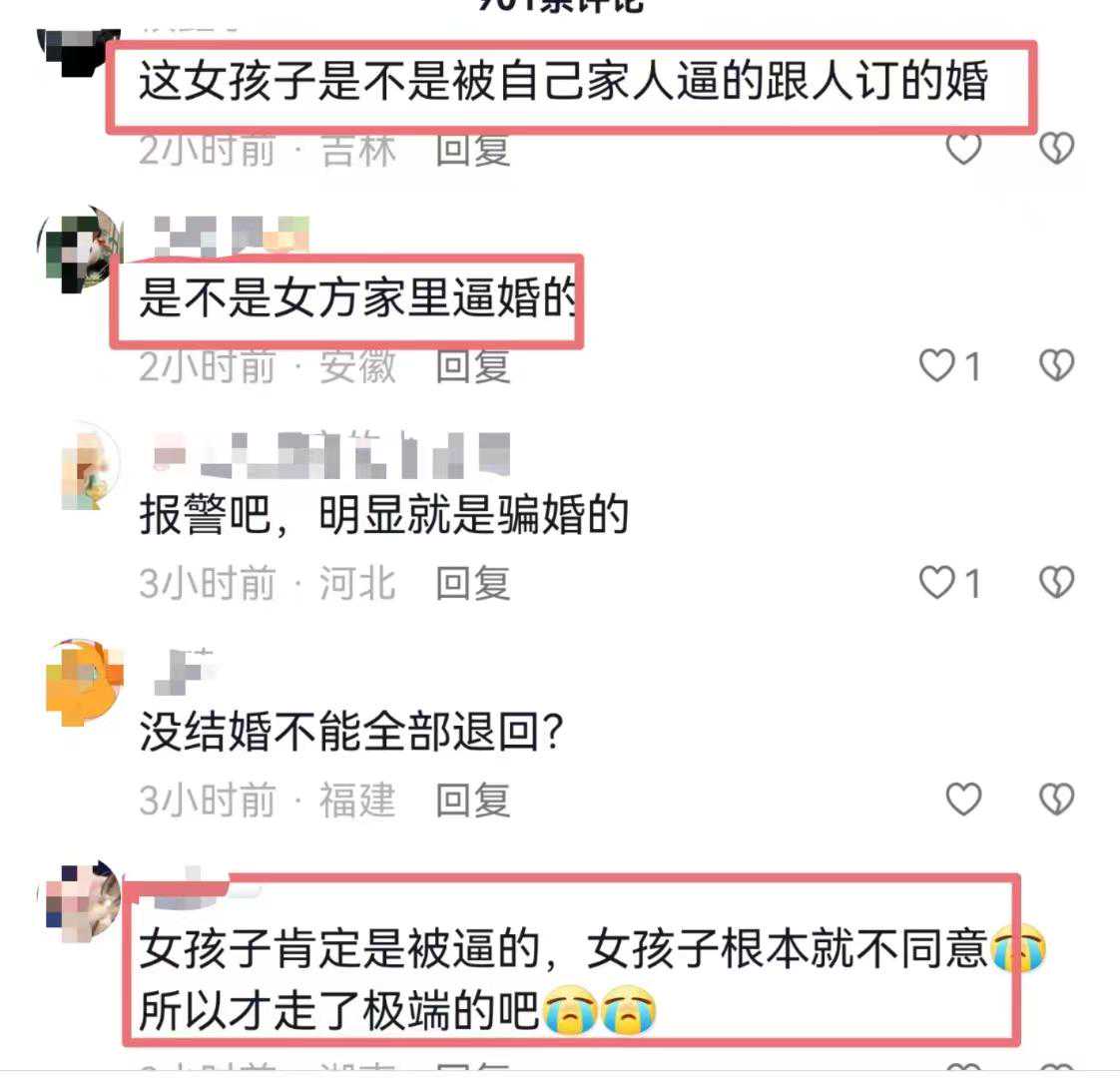Like the Fujian comment 没结婚不能全部退回
Viewport: 1120px width, 1078px height.
963,800
